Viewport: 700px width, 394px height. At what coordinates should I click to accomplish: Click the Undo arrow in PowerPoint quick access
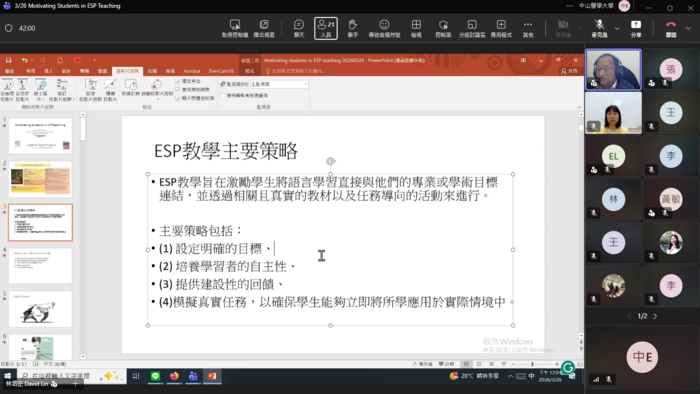pyautogui.click(x=25, y=60)
